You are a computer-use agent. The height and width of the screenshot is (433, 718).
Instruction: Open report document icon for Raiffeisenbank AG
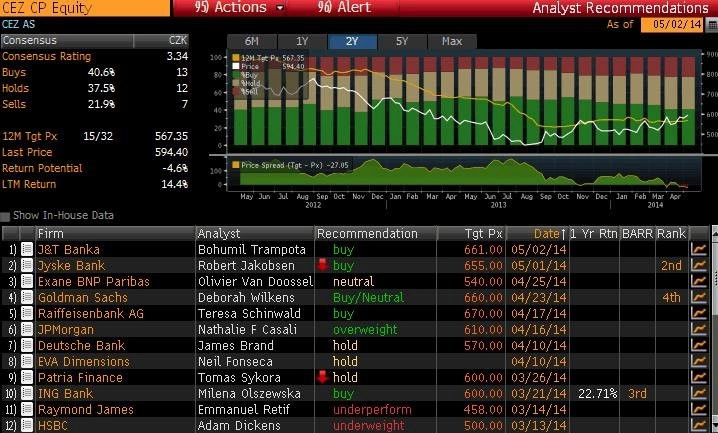[x=27, y=314]
